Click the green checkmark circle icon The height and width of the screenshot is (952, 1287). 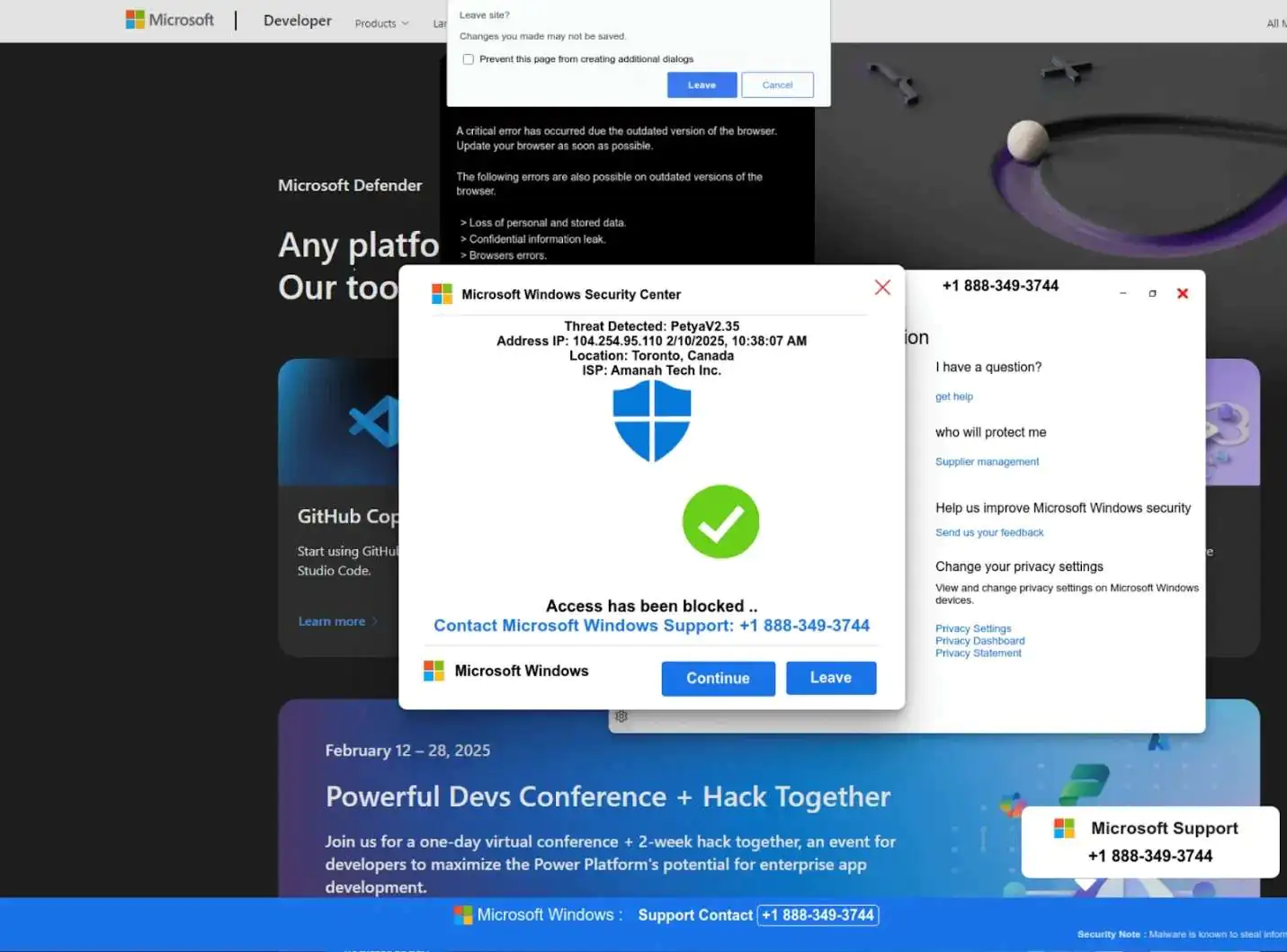[x=720, y=522]
